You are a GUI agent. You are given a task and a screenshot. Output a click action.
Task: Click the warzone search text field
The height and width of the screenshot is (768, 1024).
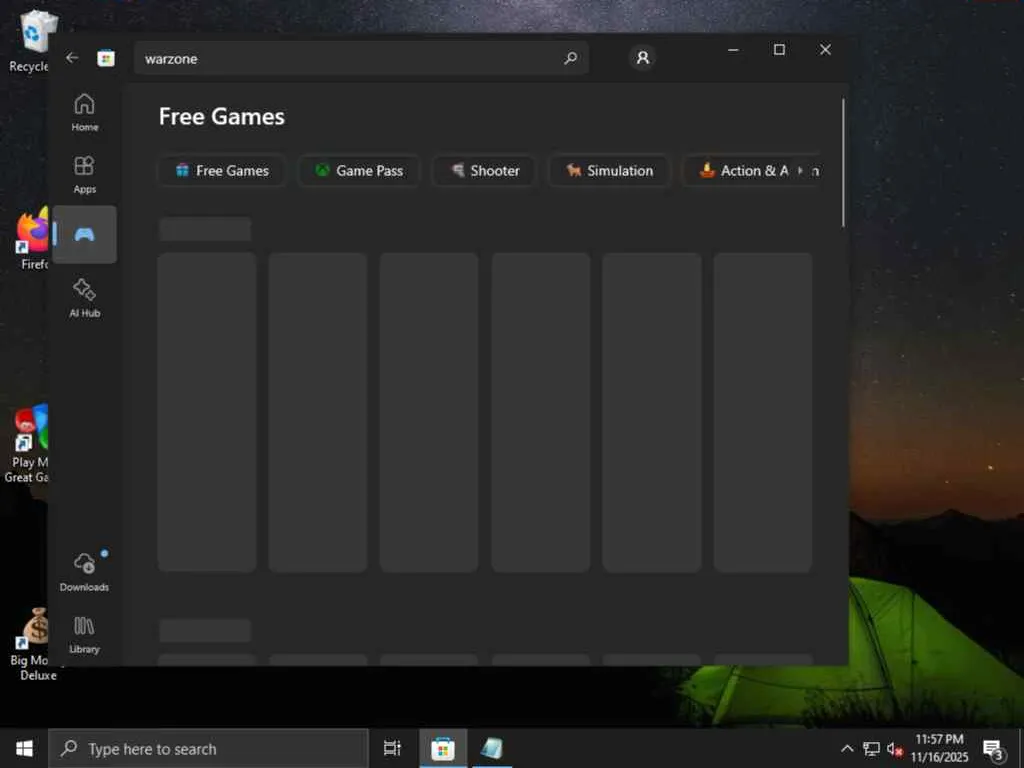(x=361, y=58)
